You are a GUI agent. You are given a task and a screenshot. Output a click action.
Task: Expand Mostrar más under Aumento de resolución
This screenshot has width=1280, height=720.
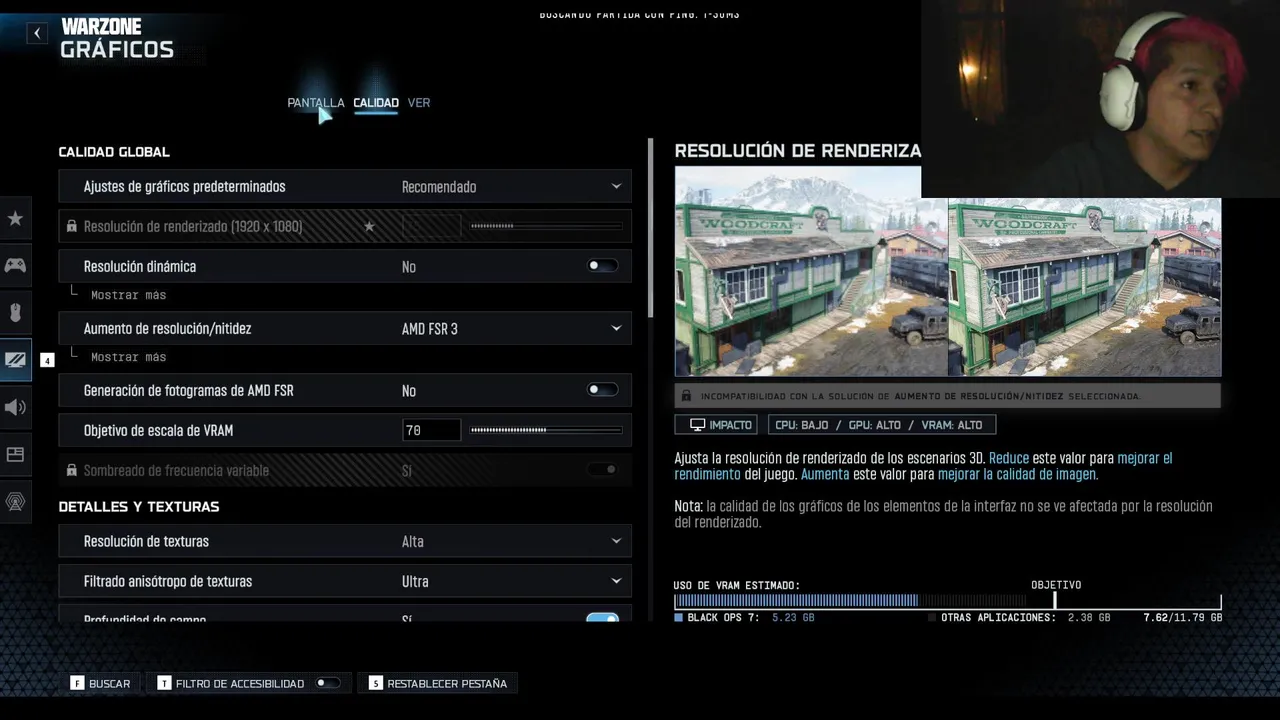[x=128, y=357]
